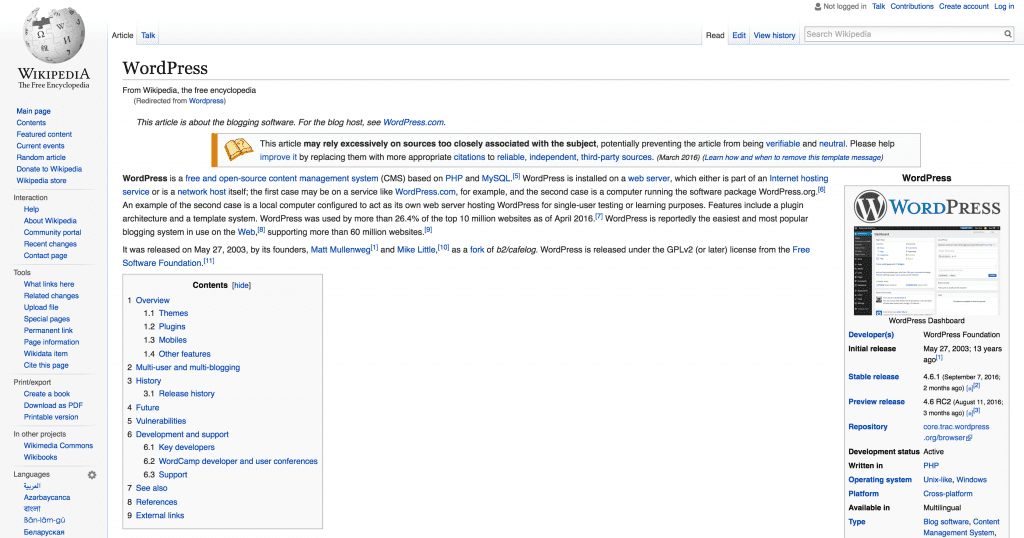
Task: Click citation footnote 7
Action: click(x=598, y=216)
